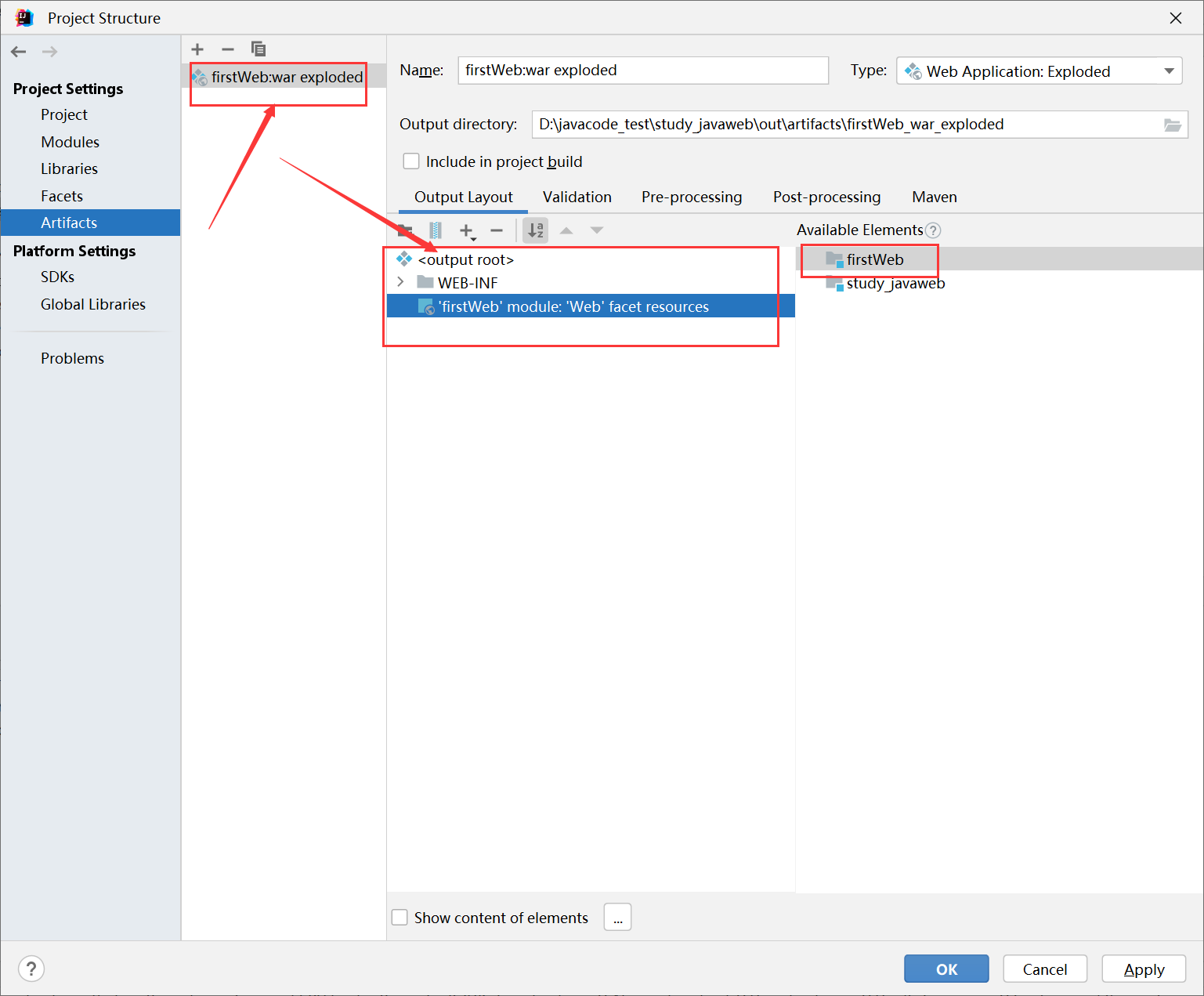The image size is (1204, 996).
Task: Click the help question mark button
Action: pyautogui.click(x=31, y=969)
